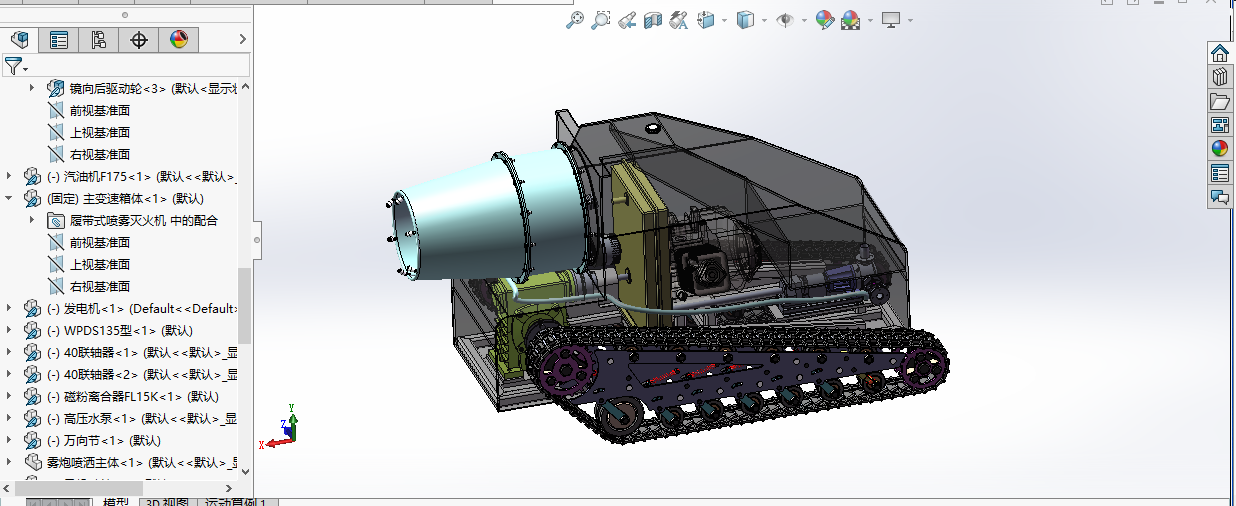Show more manager tabs with the right arrow
1236x506 pixels.
click(242, 40)
